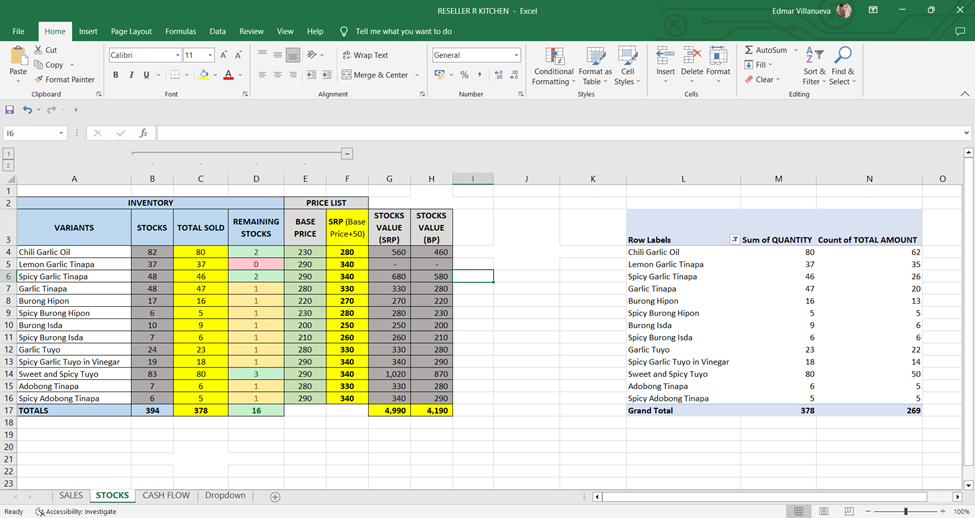The width and height of the screenshot is (975, 518).
Task: Open the Row Labels filter dropdown
Action: [734, 239]
